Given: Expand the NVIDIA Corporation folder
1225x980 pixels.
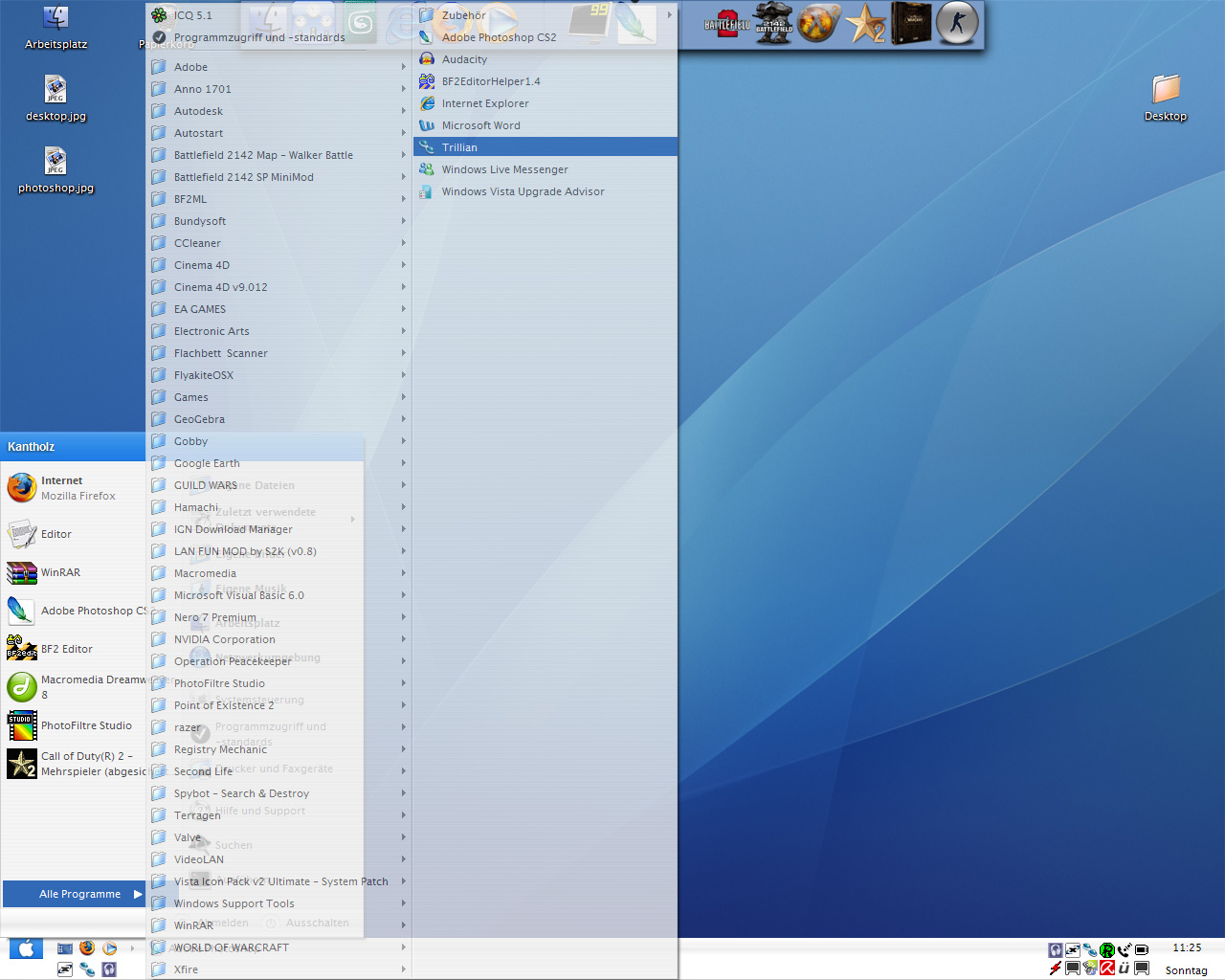Looking at the screenshot, I should [x=278, y=639].
